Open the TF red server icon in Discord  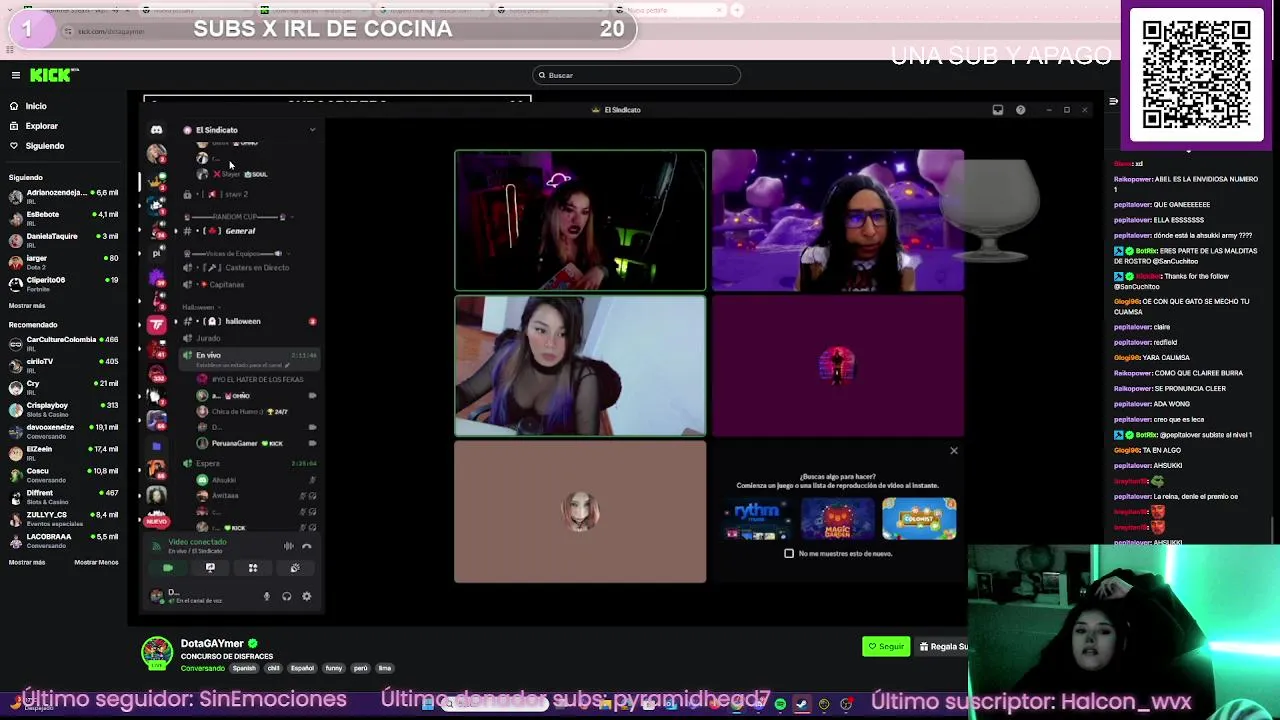click(156, 324)
